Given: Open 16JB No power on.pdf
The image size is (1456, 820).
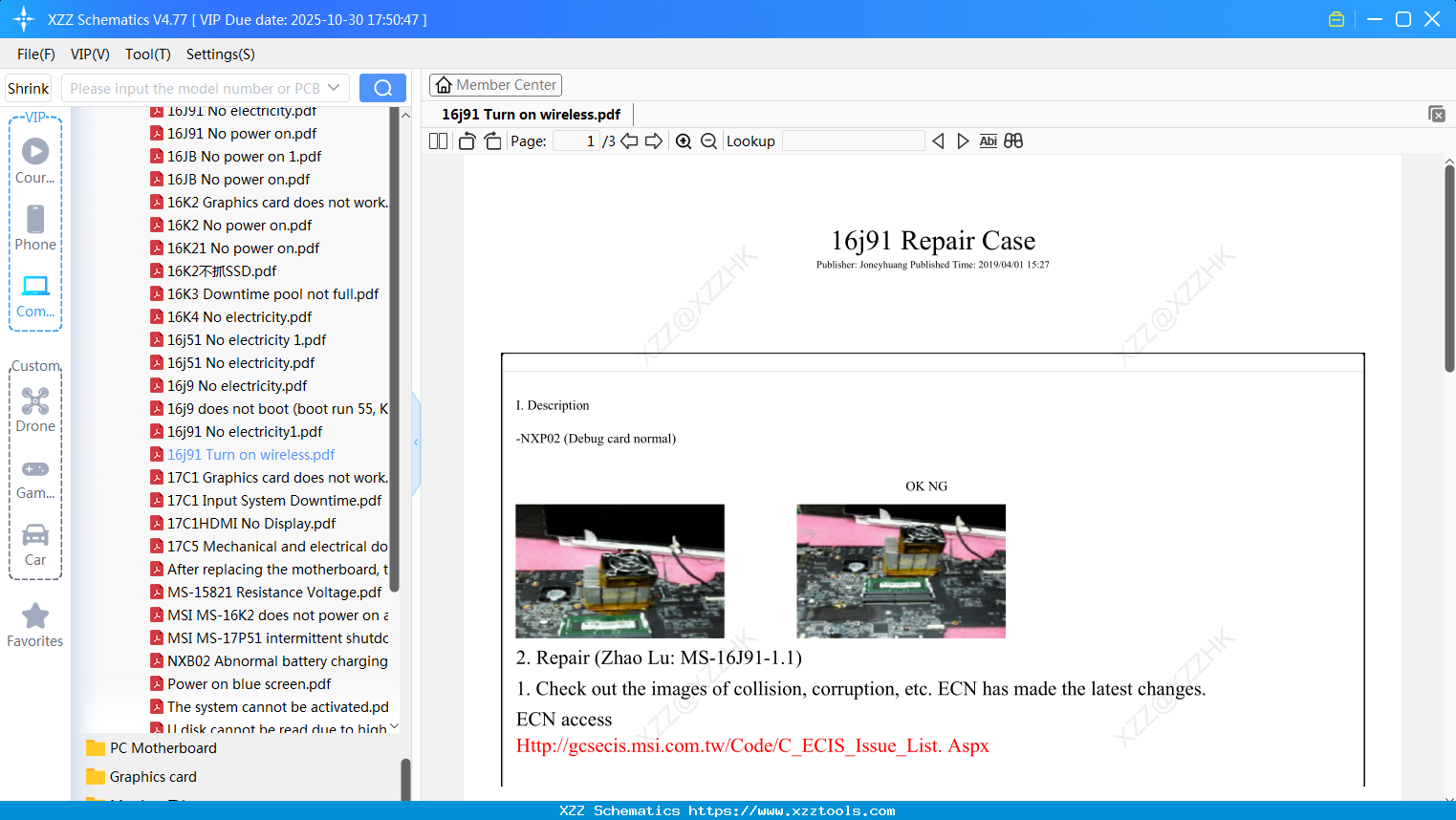Looking at the screenshot, I should coord(238,180).
